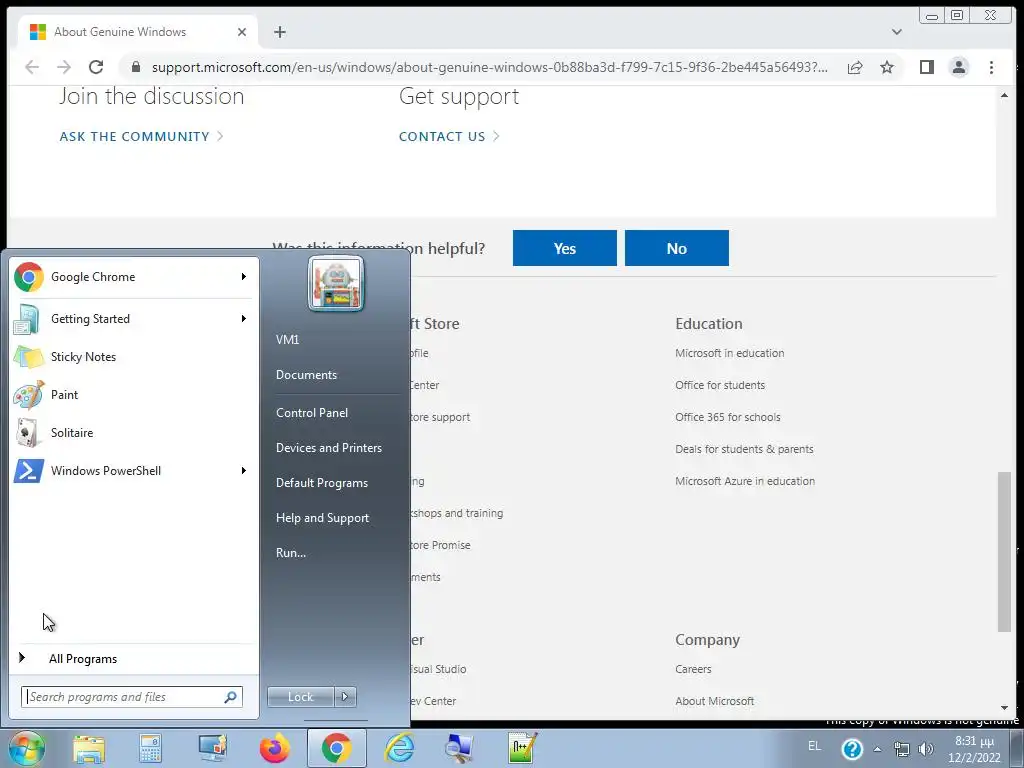
Task: Open Chrome tab search chevron
Action: (897, 31)
